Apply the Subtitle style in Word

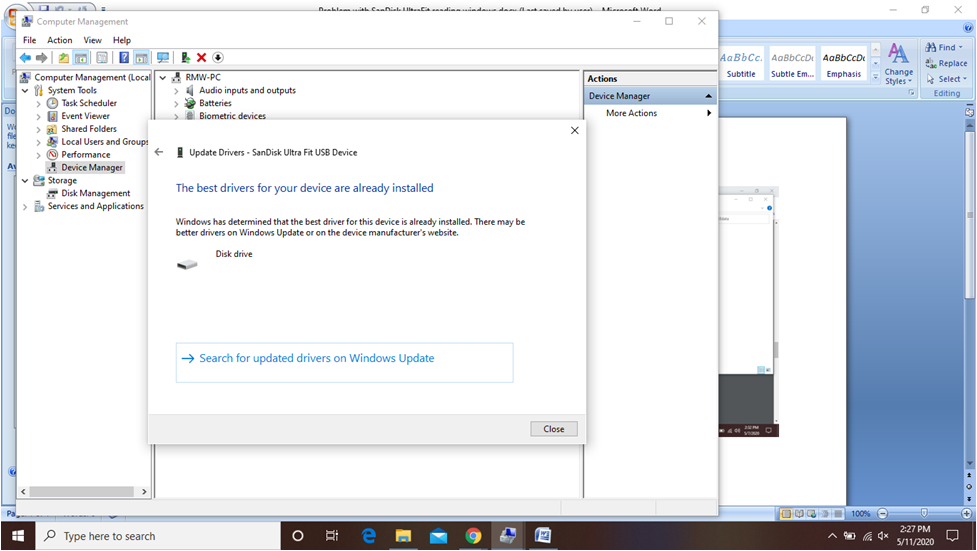(741, 64)
